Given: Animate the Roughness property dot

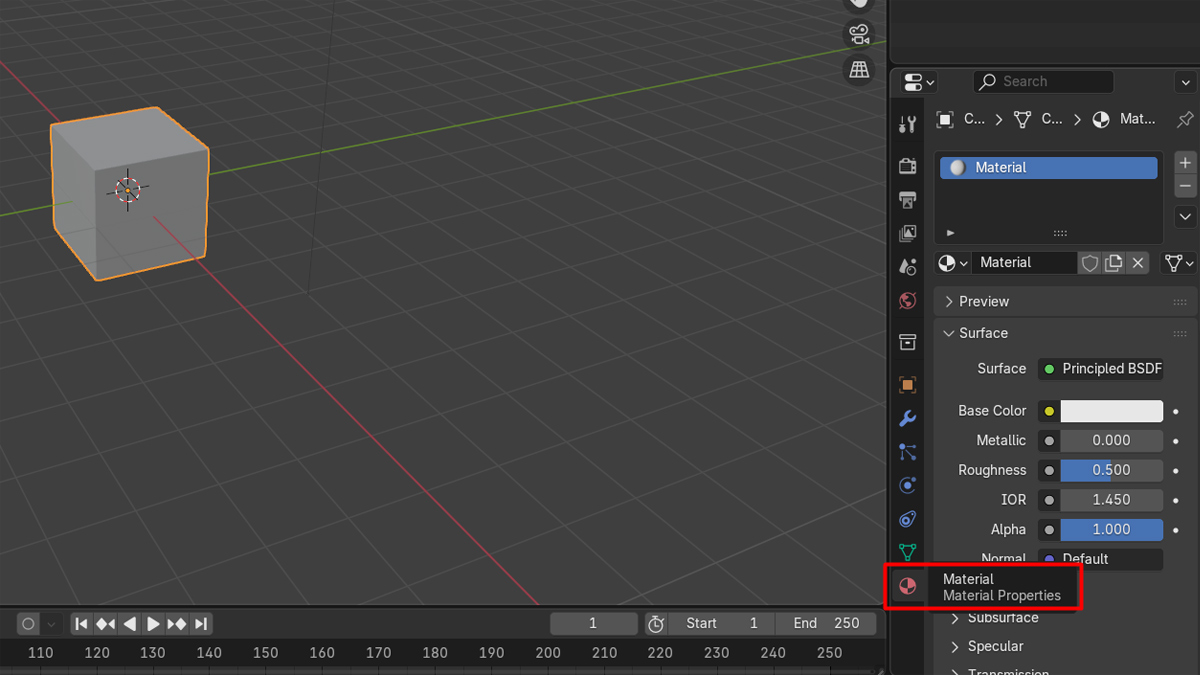Looking at the screenshot, I should point(1176,470).
